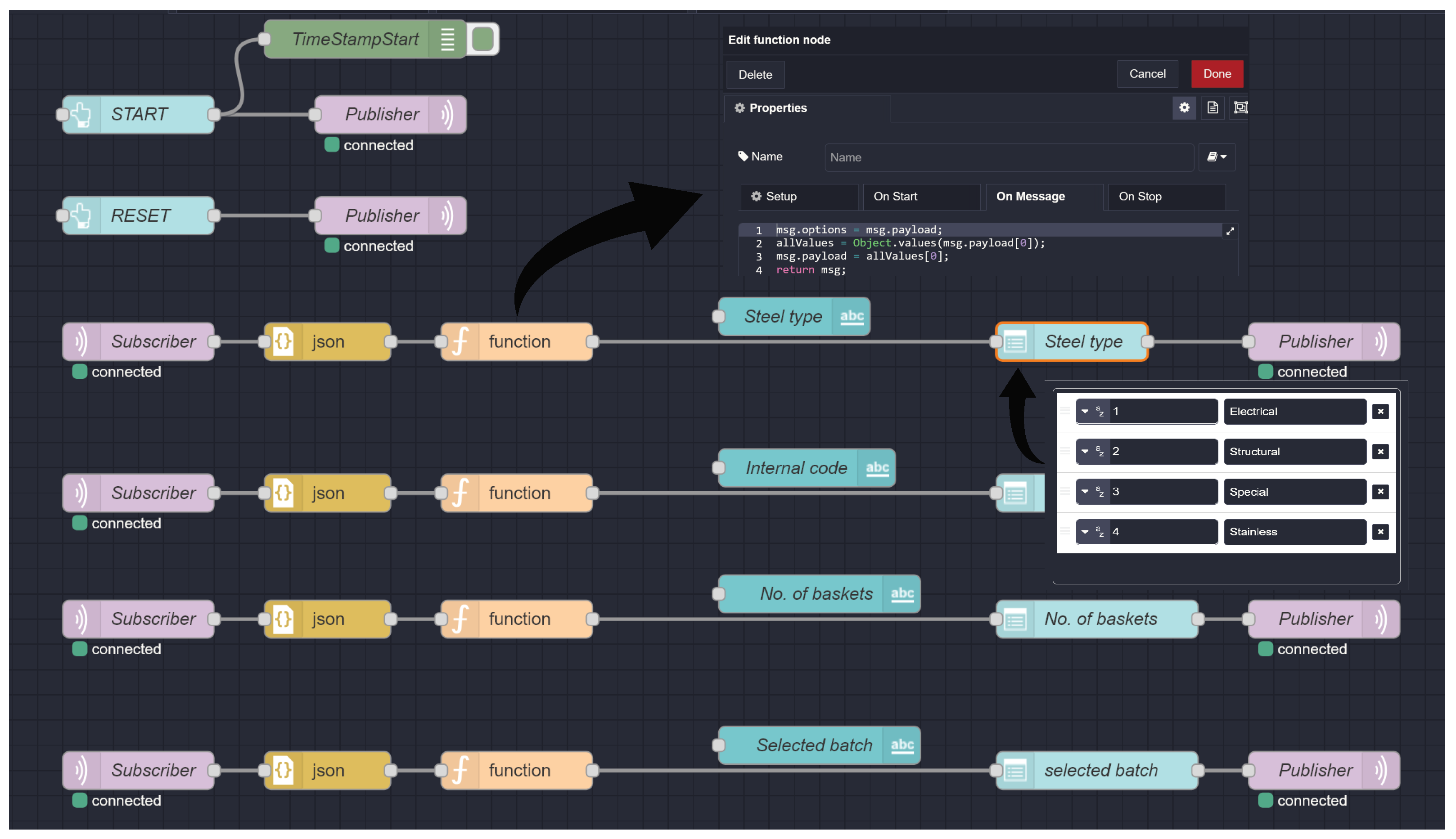The image size is (1456, 839).
Task: Switch to the Setup tab
Action: pyautogui.click(x=798, y=197)
